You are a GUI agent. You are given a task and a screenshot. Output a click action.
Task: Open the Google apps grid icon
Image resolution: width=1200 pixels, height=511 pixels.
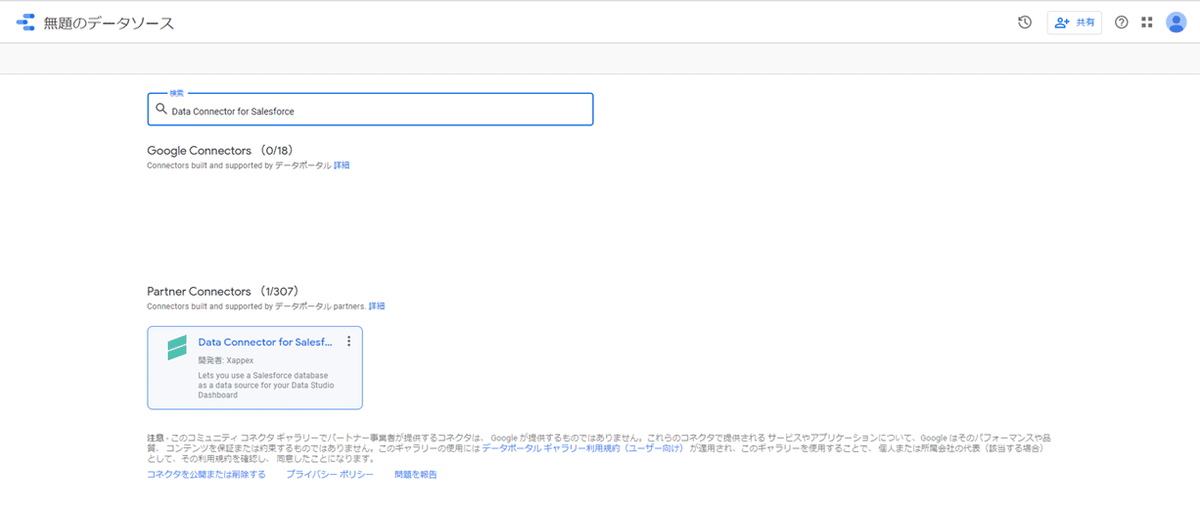pyautogui.click(x=1147, y=22)
